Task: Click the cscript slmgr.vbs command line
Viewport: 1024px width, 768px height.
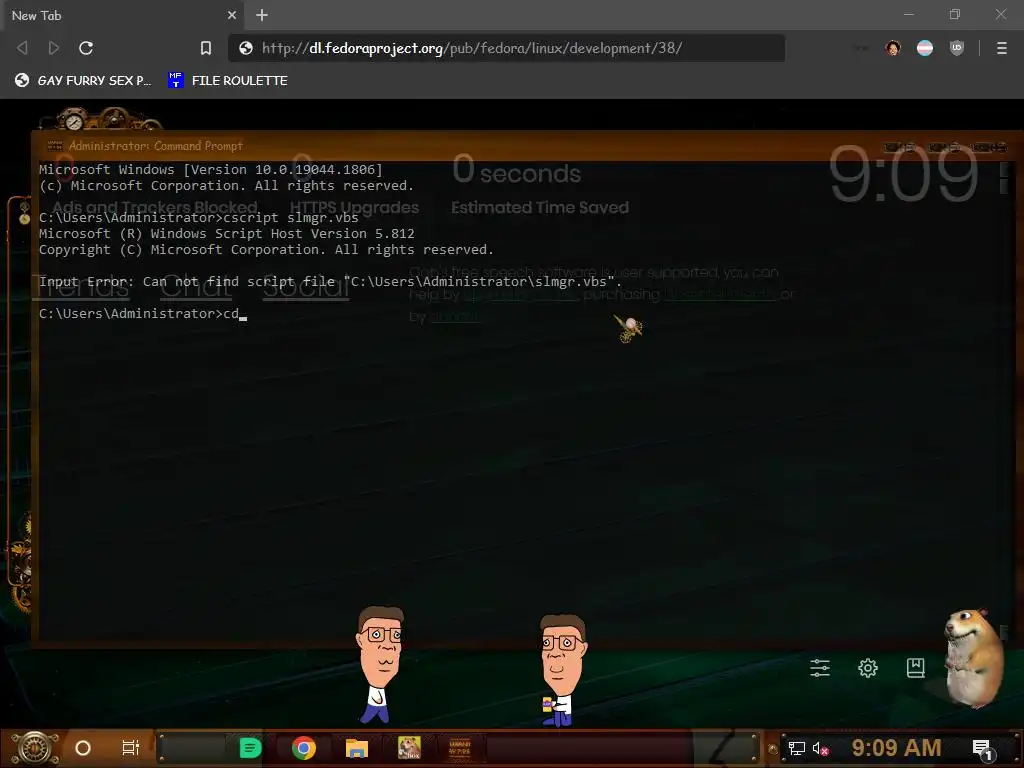Action: point(199,217)
